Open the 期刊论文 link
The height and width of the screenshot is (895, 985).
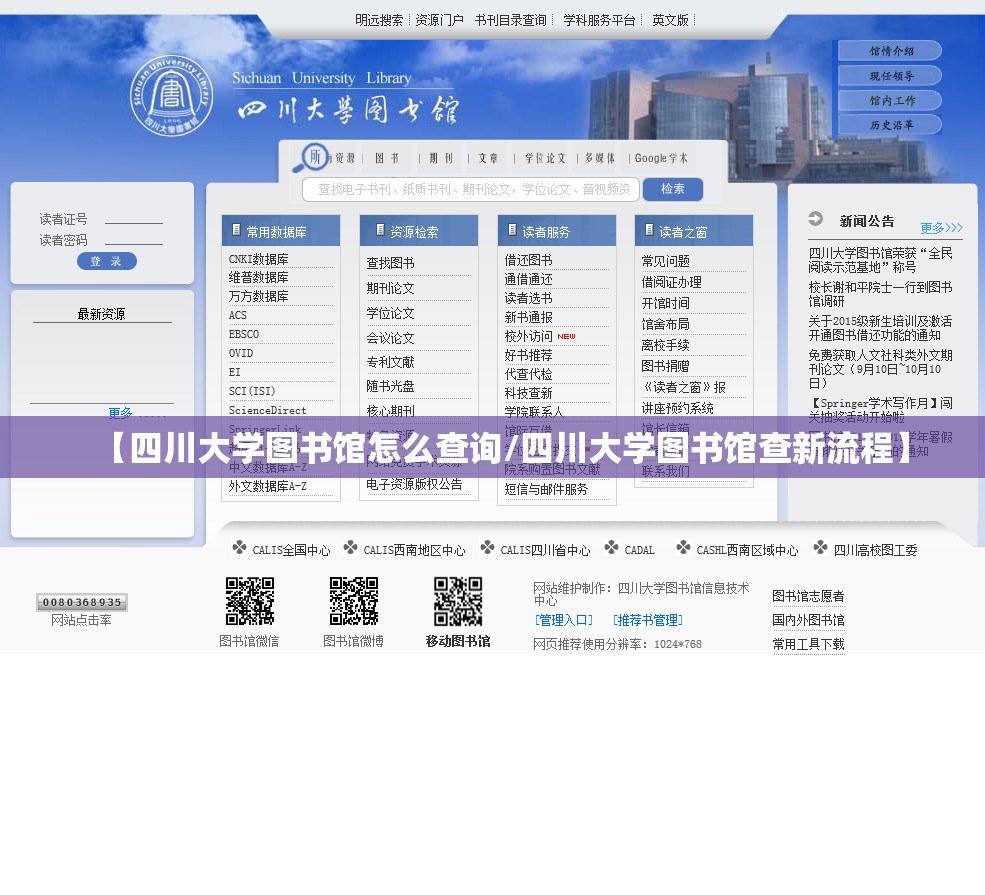[391, 288]
